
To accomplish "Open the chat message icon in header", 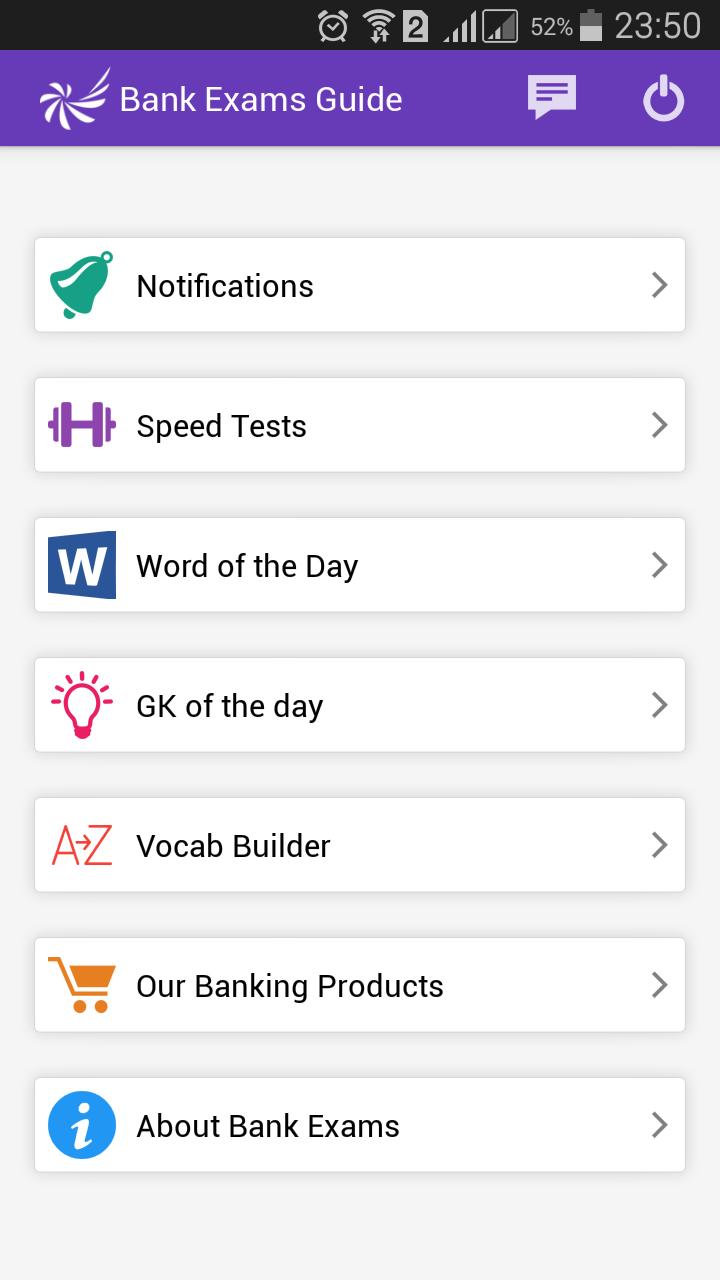I will coord(552,98).
